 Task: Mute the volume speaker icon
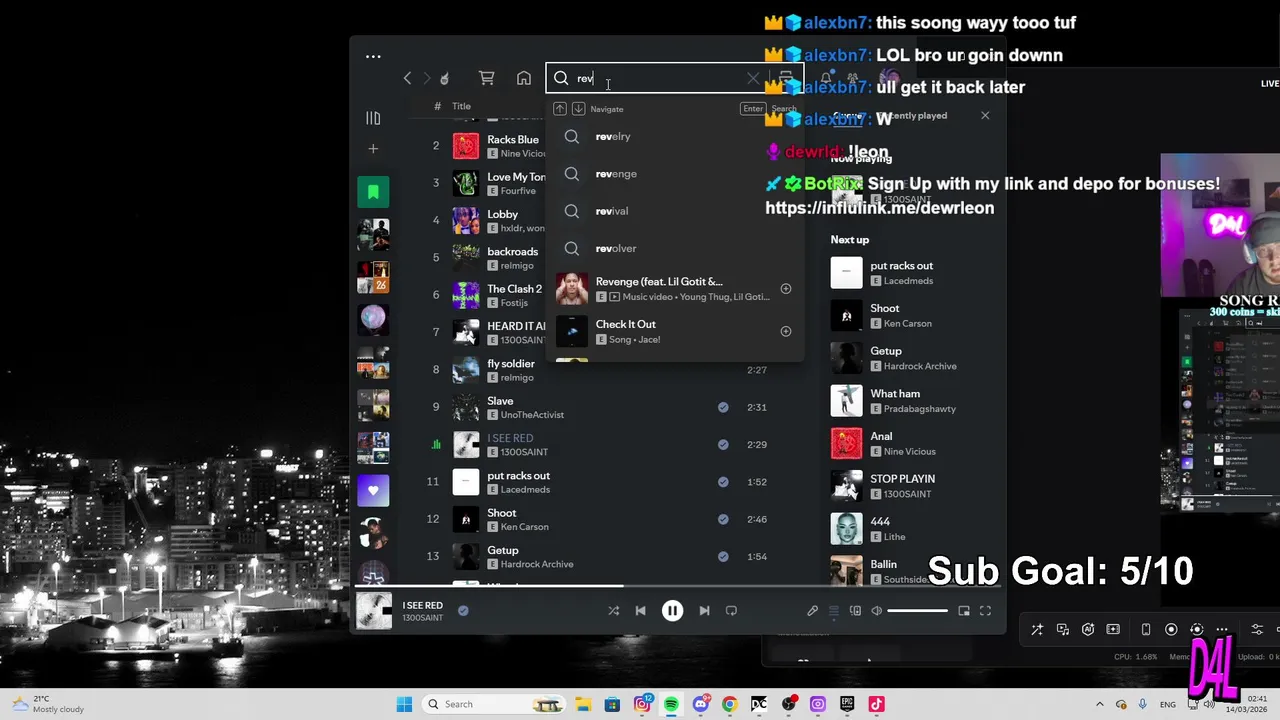(x=877, y=611)
